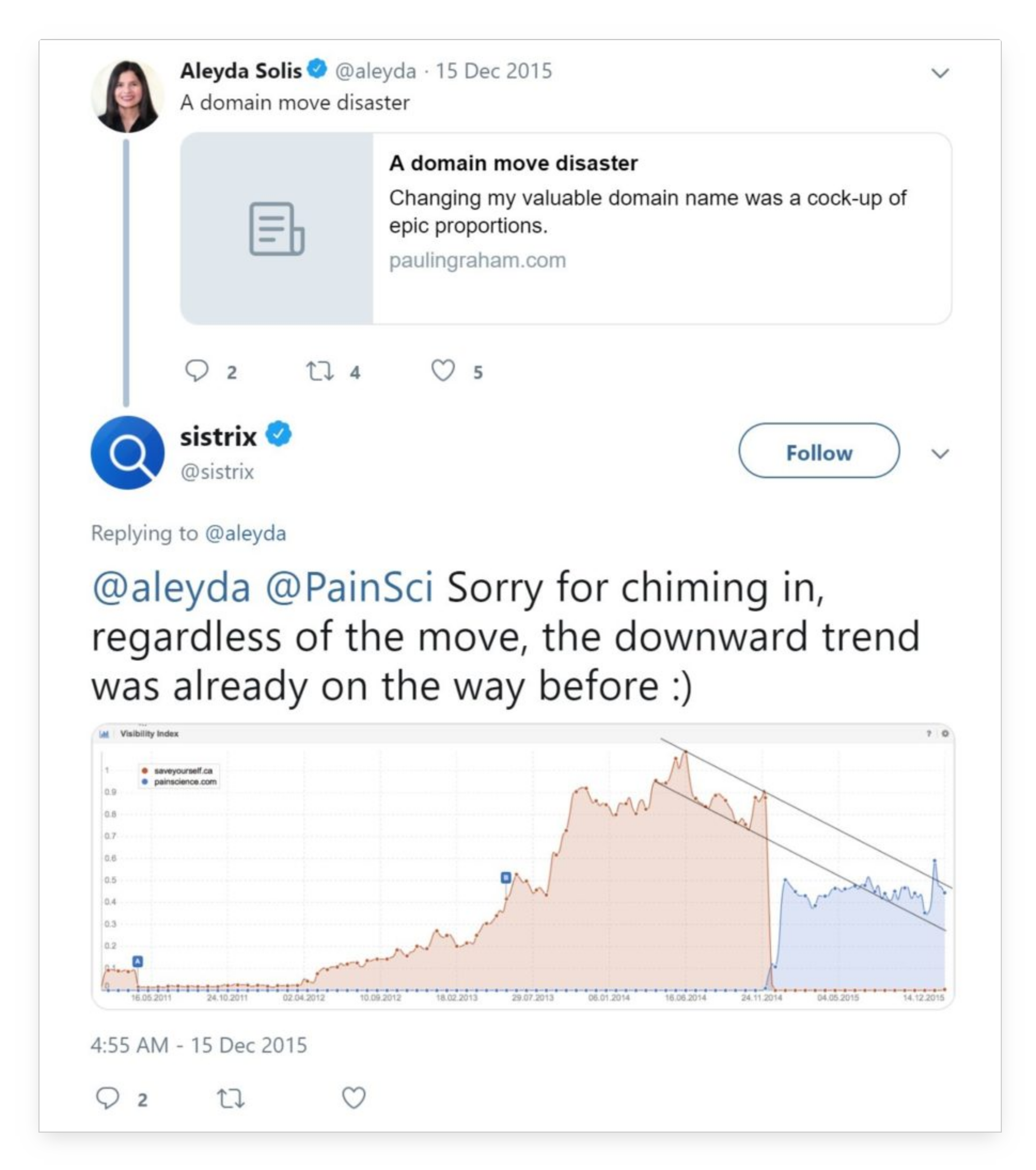
Task: Like the sistrix tweet
Action: 354,1098
